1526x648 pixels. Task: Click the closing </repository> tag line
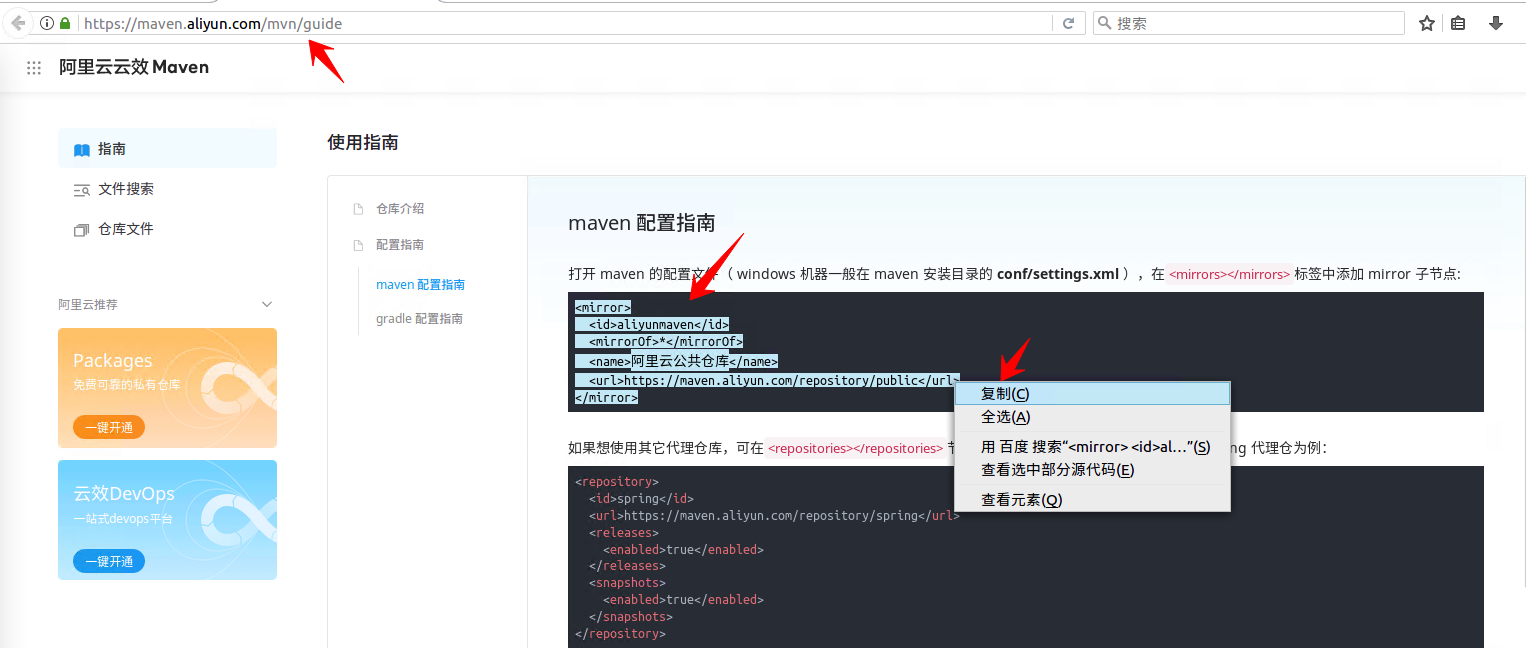[x=620, y=634]
